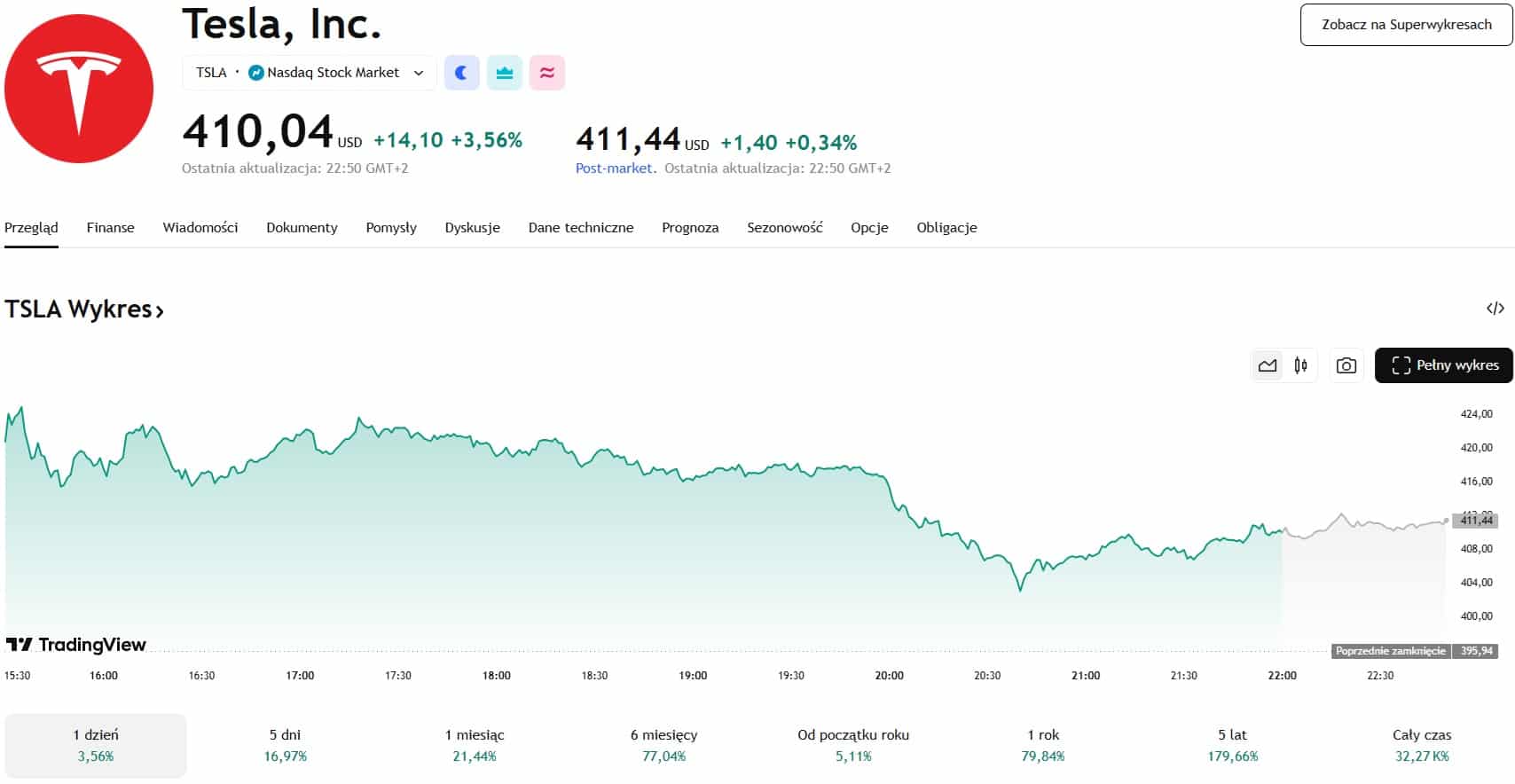This screenshot has width=1515, height=784.
Task: Switch to Dane techniczne tab
Action: click(x=580, y=228)
